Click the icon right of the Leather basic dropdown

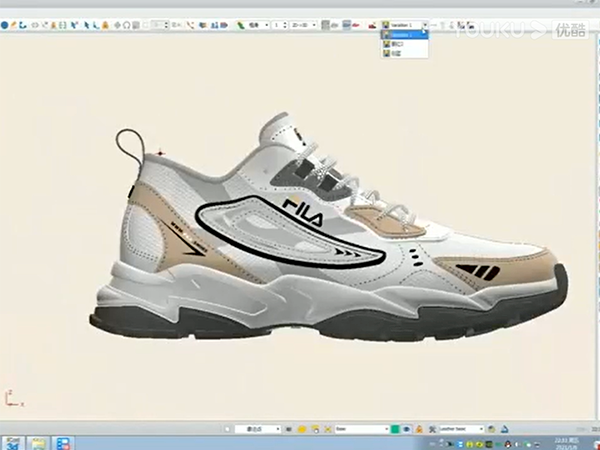coord(492,429)
